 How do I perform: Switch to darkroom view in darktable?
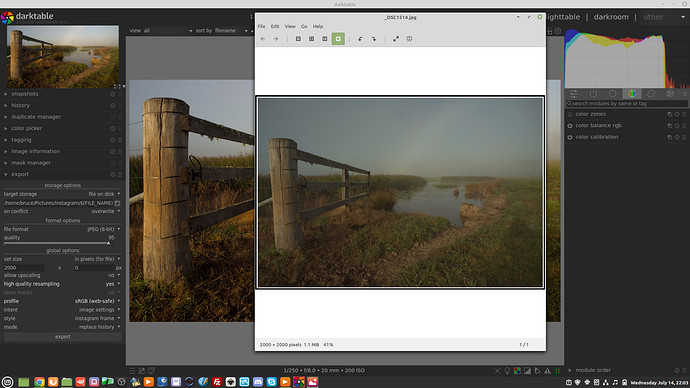click(611, 17)
